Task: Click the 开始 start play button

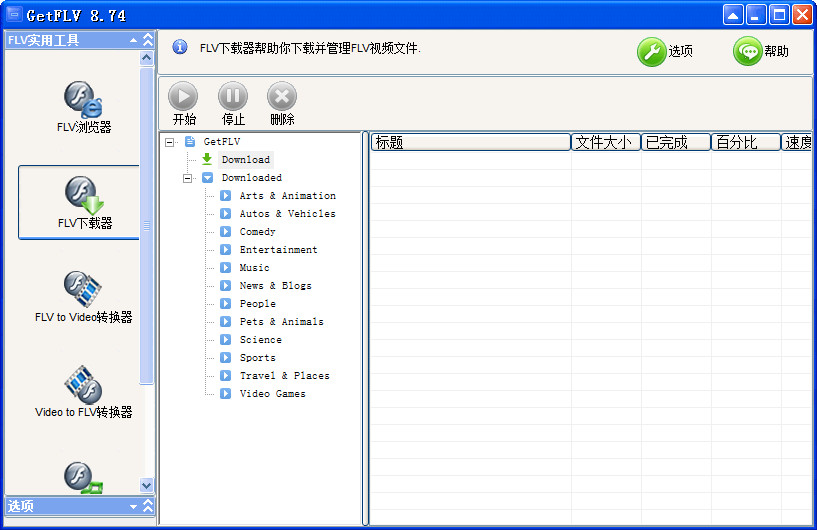Action: coord(183,103)
